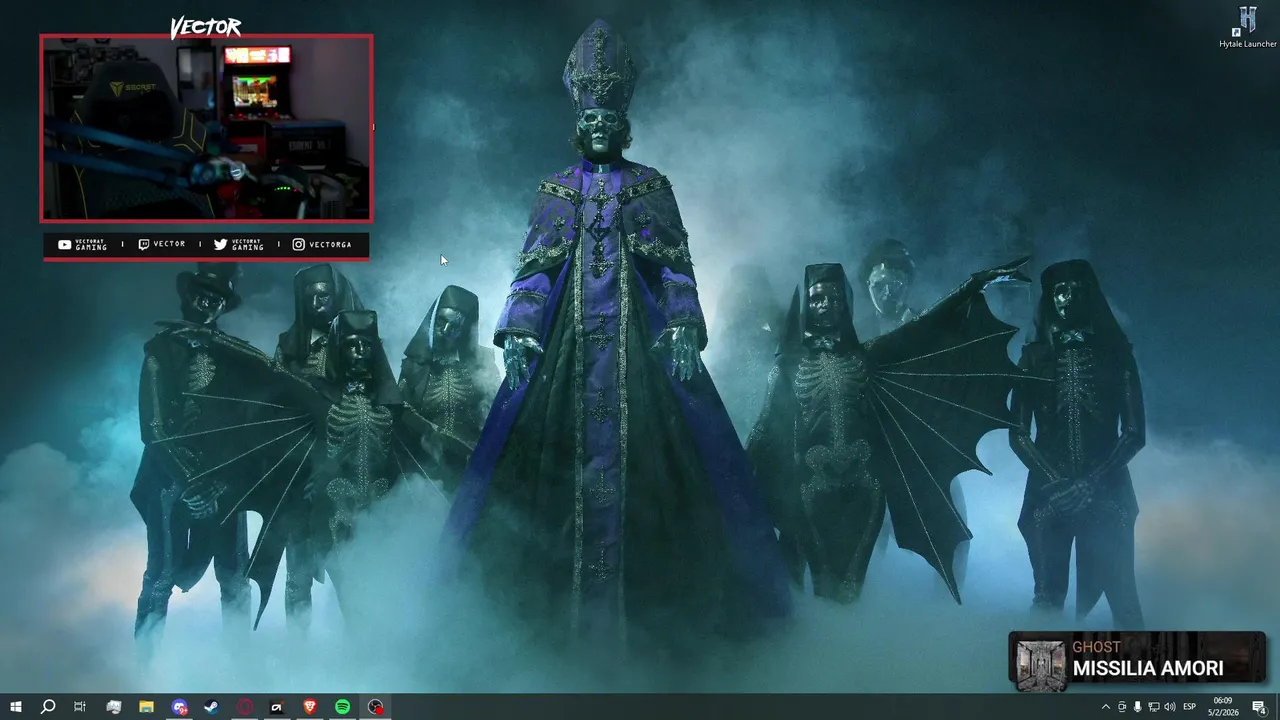Open the microphone tray icon
The image size is (1280, 720).
click(x=1137, y=707)
